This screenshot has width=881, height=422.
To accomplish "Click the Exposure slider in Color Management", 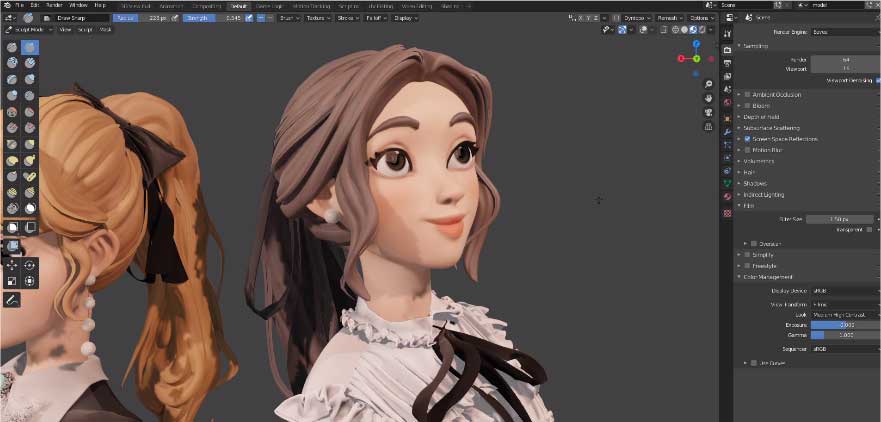I will click(x=844, y=325).
